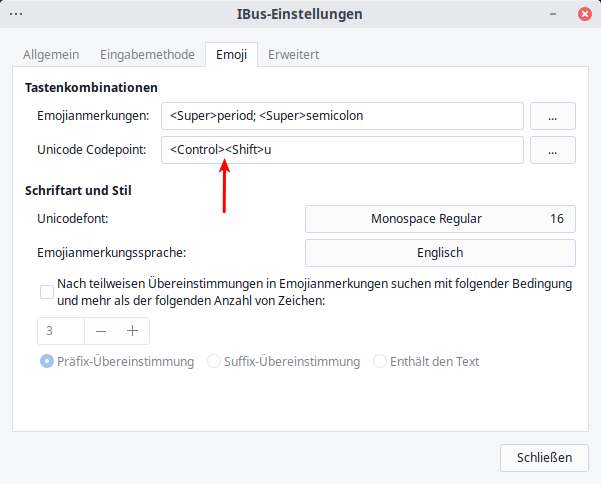601x484 pixels.
Task: Select Enthält den Text radio option
Action: click(426, 361)
